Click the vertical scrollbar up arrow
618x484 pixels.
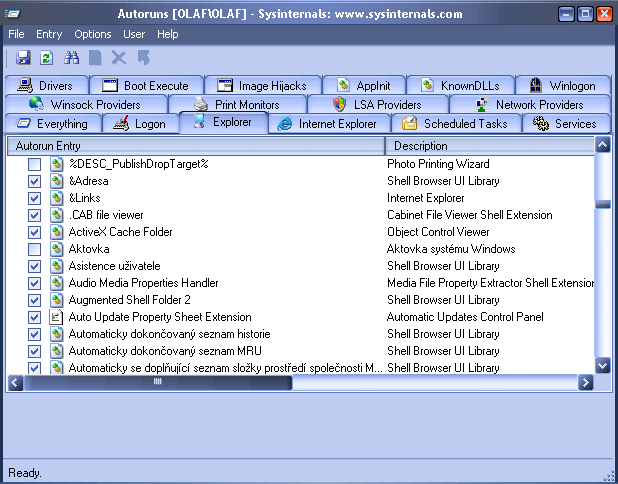603,145
